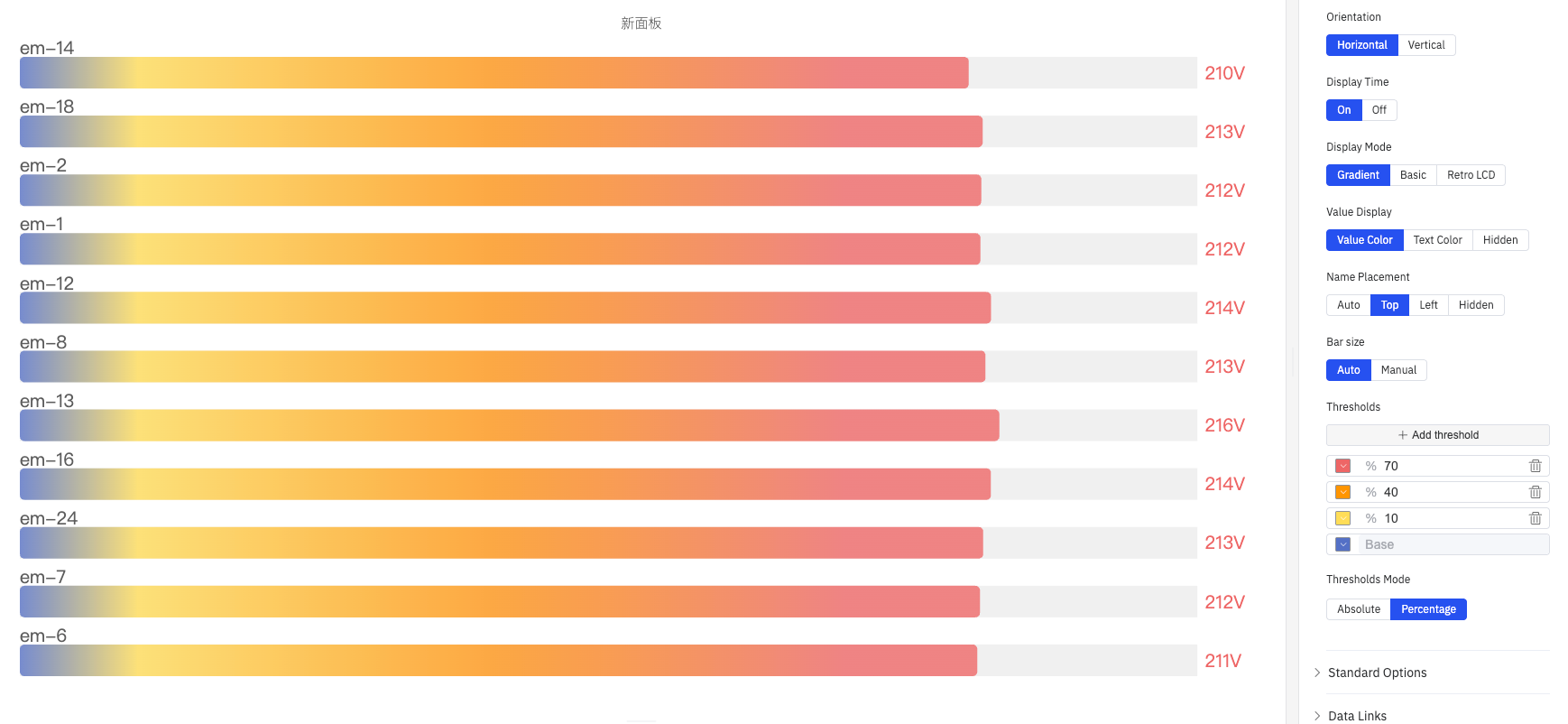Set orientation to Vertical
Screen dimensions: 1568x724
1425,45
